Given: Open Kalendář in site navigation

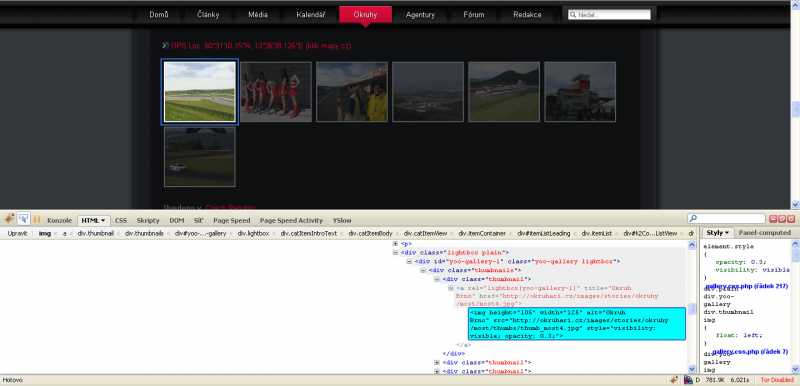Looking at the screenshot, I should [311, 15].
